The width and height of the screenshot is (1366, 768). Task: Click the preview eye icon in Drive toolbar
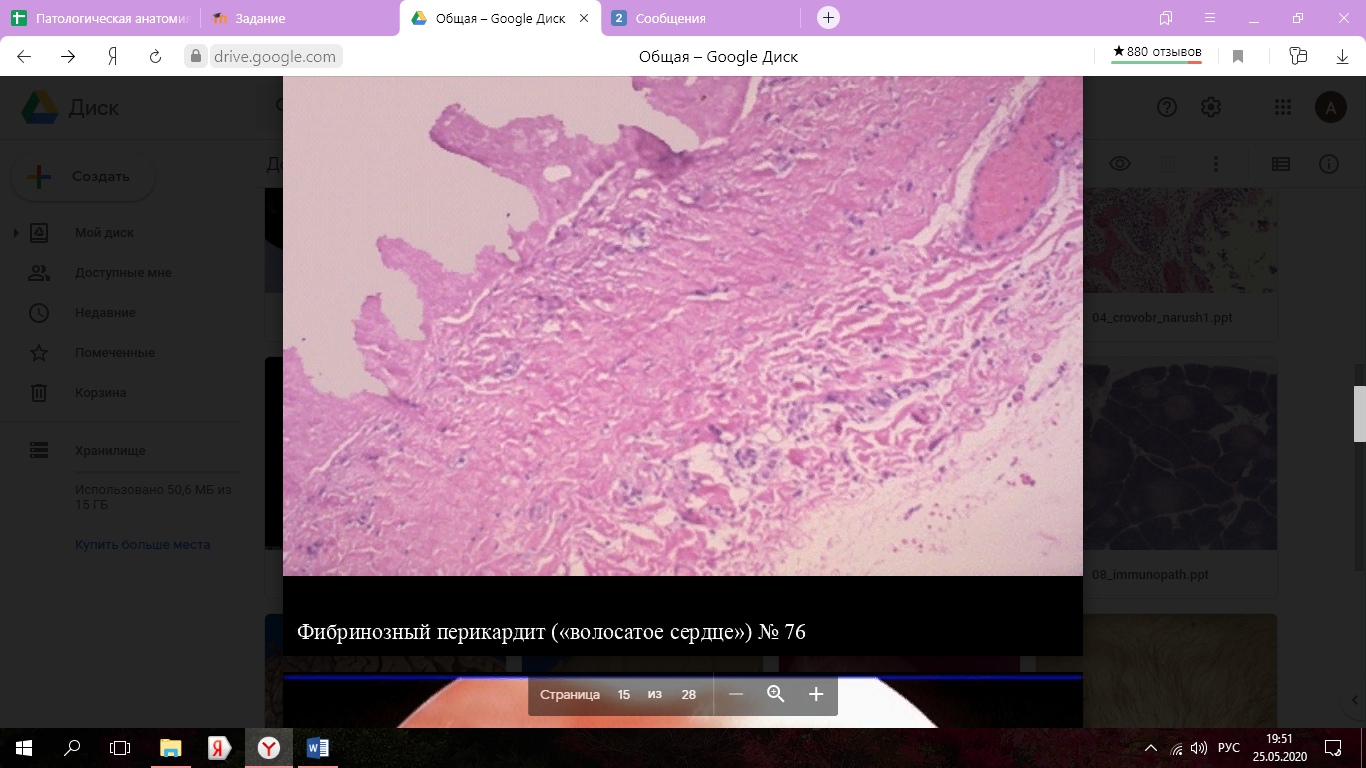tap(1119, 164)
